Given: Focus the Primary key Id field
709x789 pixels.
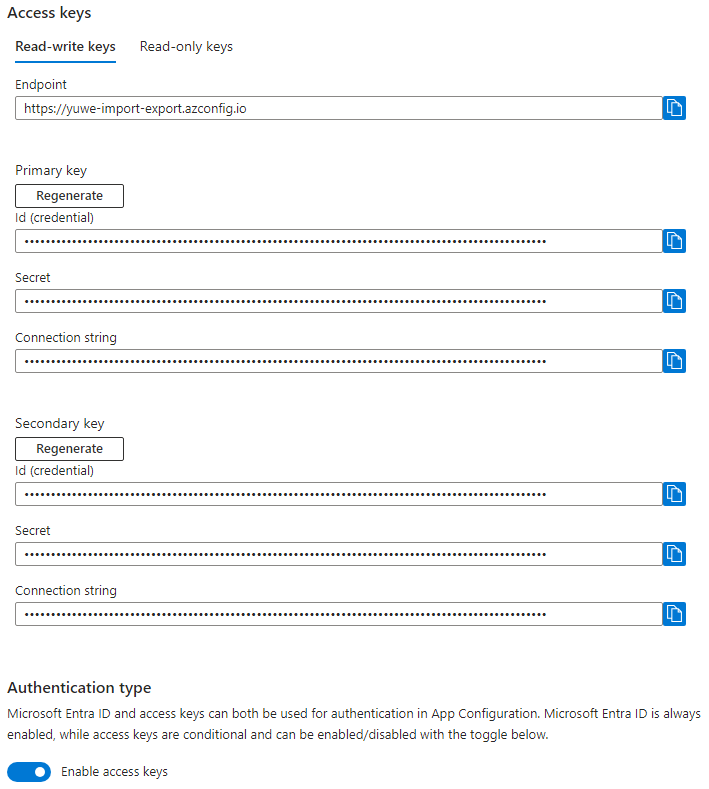Looking at the screenshot, I should [x=338, y=241].
